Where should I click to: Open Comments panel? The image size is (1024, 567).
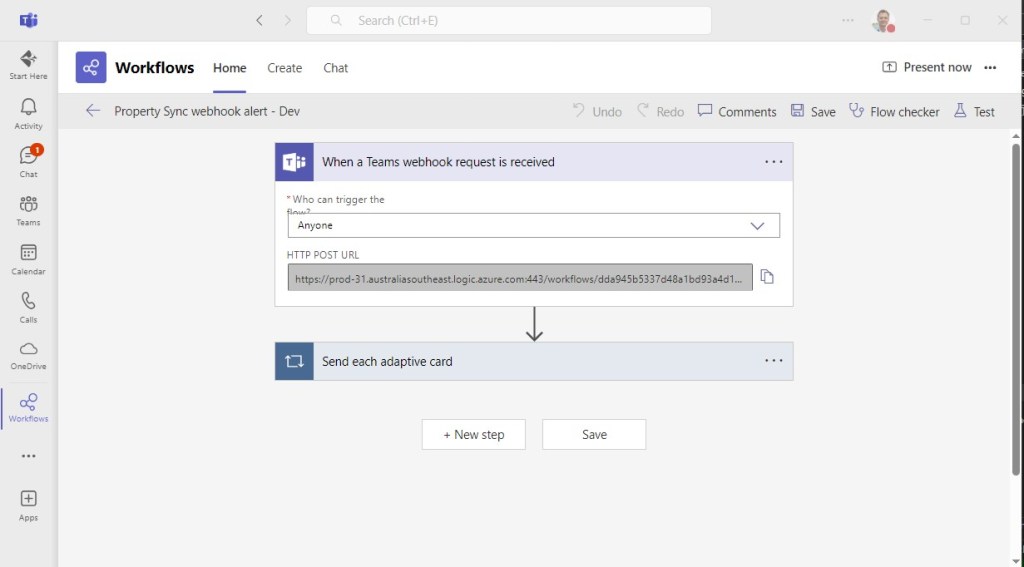[737, 112]
